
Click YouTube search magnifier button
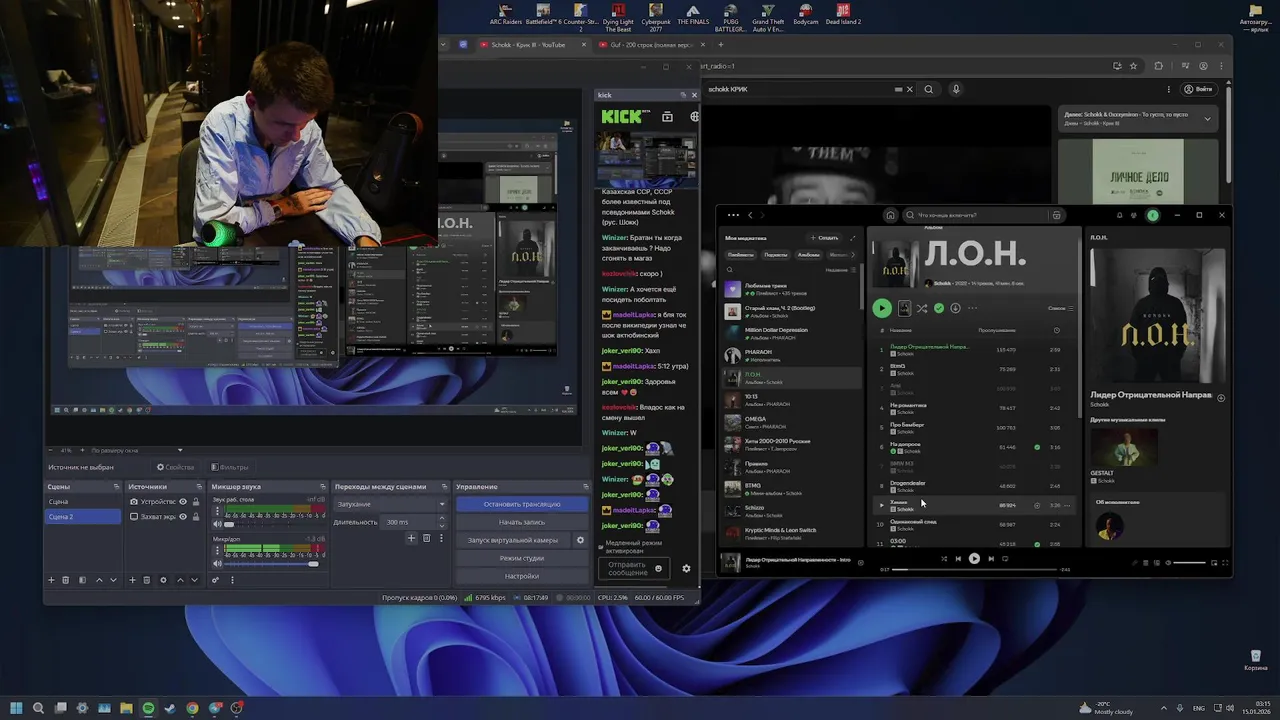pos(929,89)
